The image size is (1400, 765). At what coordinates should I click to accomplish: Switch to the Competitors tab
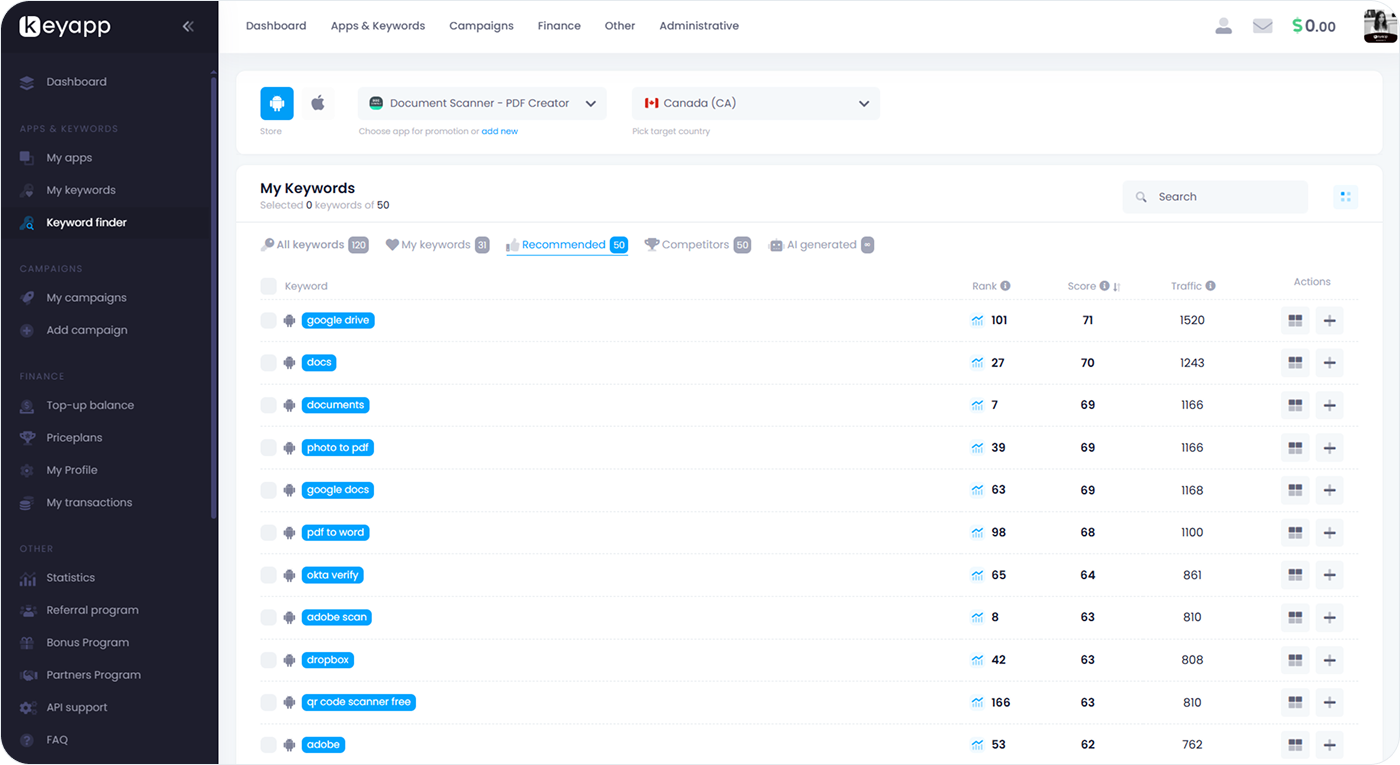click(695, 245)
